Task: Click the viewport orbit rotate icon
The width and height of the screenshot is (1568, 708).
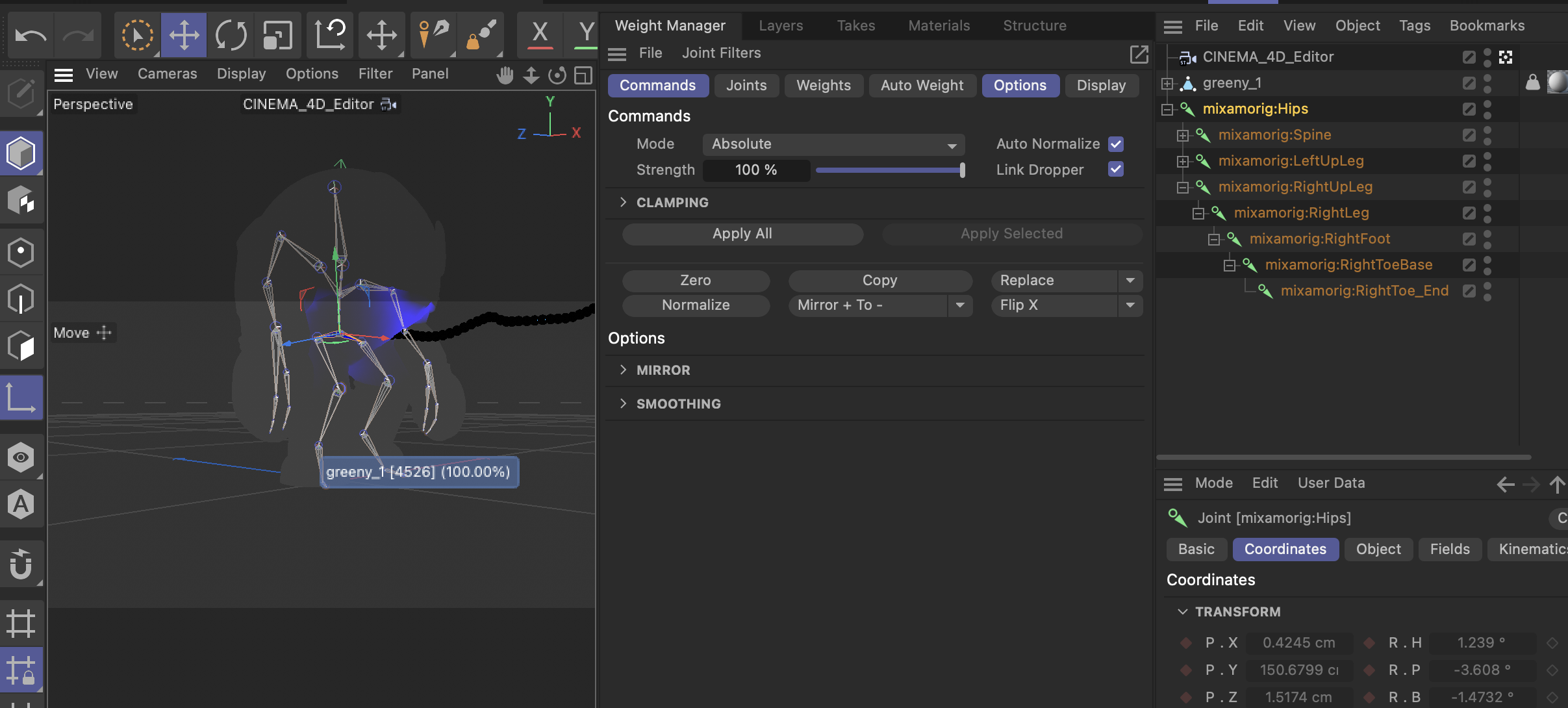Action: coord(557,75)
